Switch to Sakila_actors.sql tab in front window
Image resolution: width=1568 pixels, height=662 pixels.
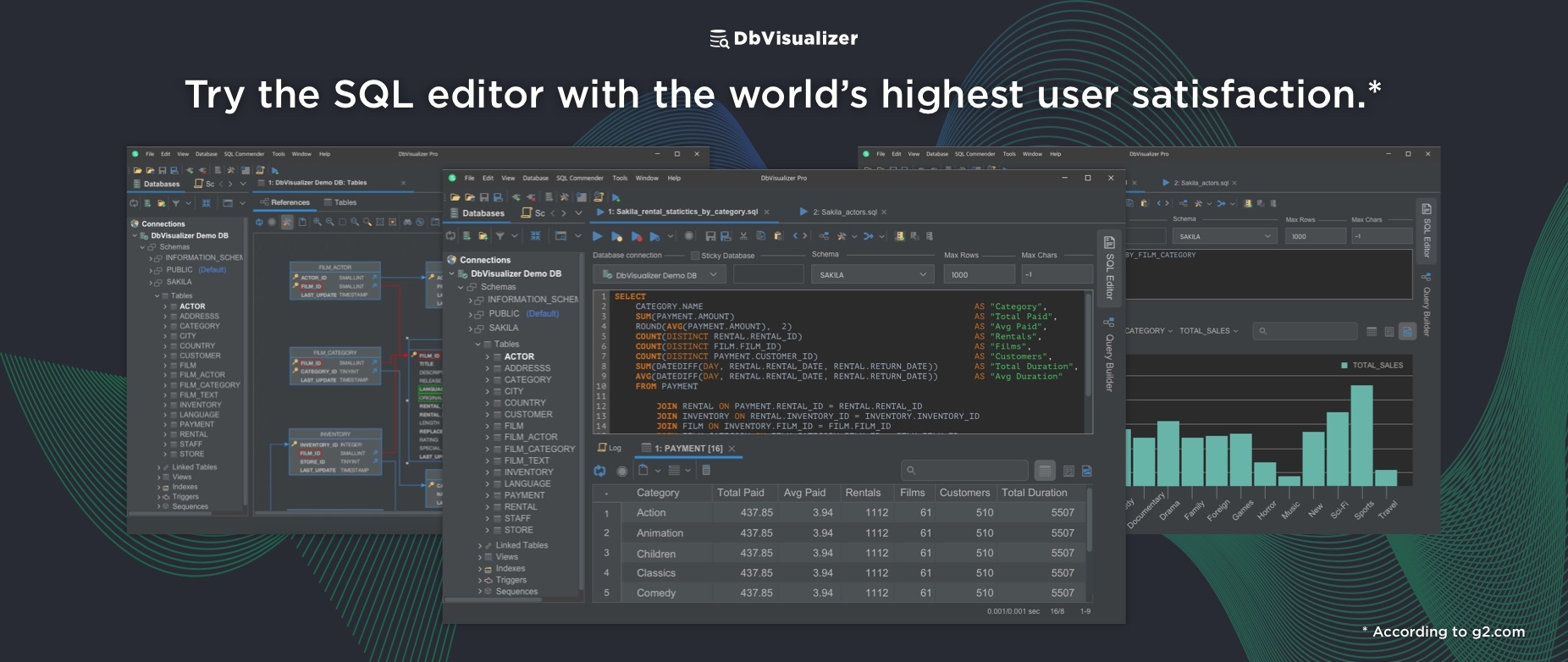(844, 212)
